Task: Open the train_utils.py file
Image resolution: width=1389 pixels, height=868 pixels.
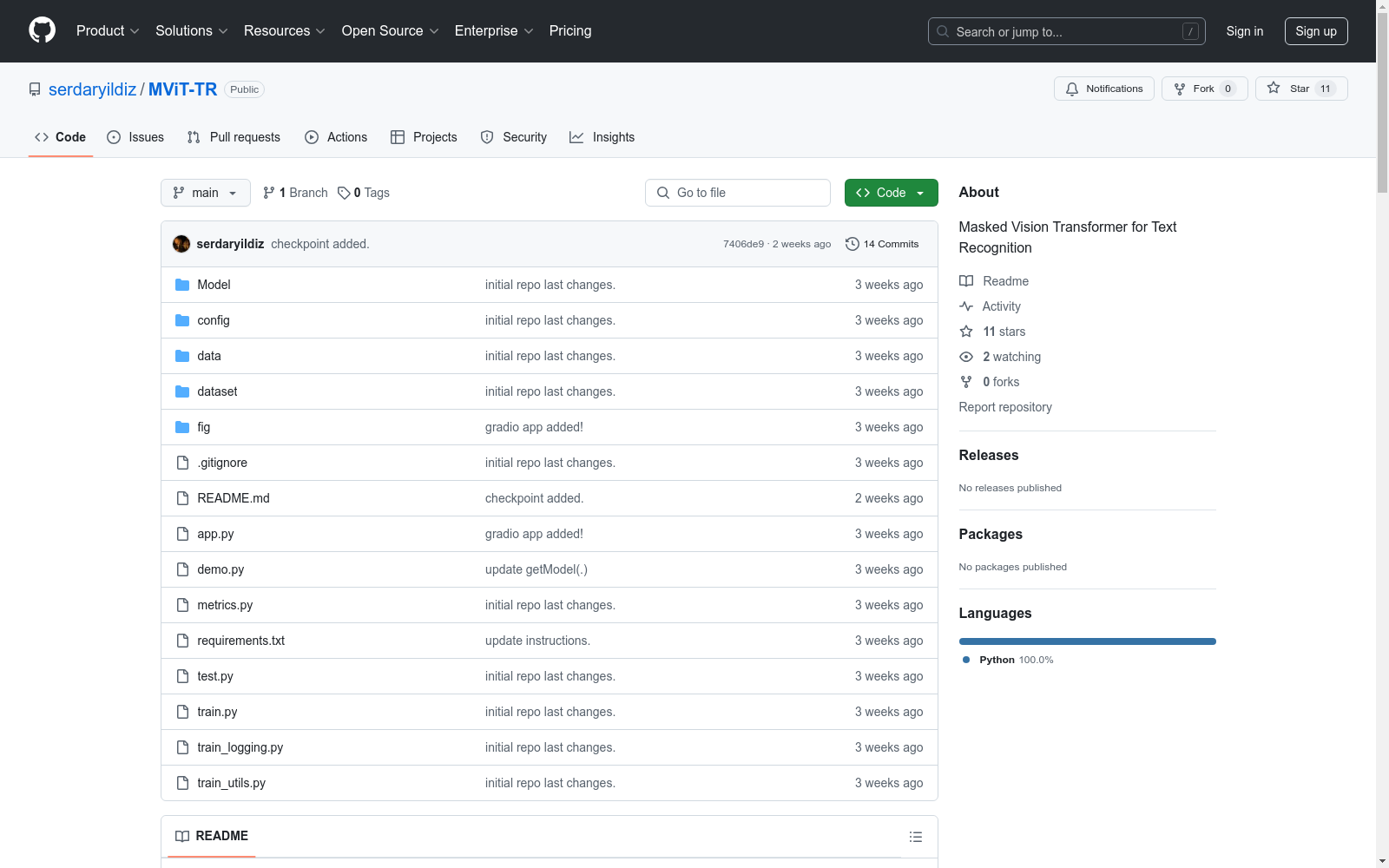Action: click(x=232, y=783)
